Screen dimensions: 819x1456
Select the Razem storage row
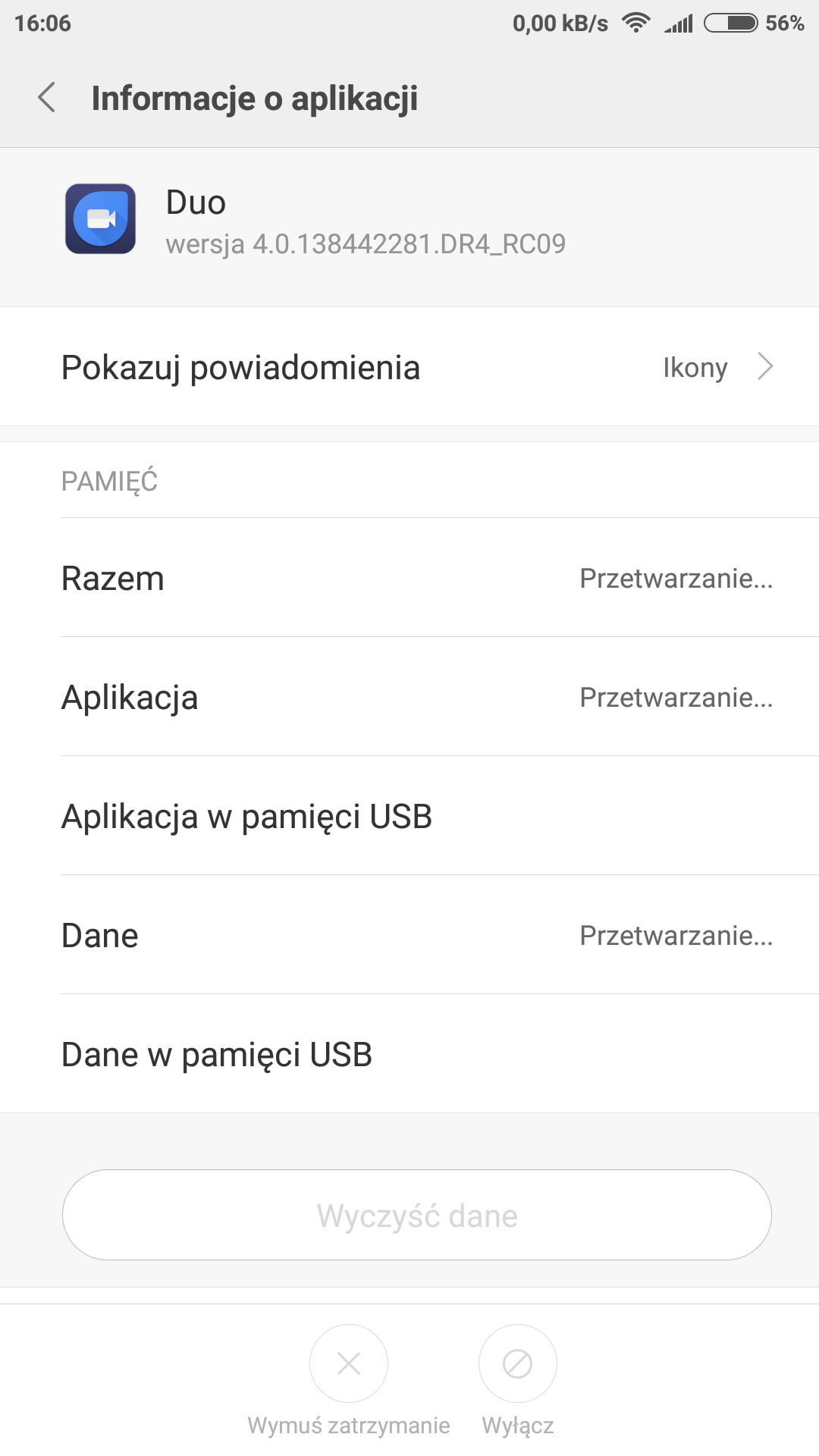point(409,579)
